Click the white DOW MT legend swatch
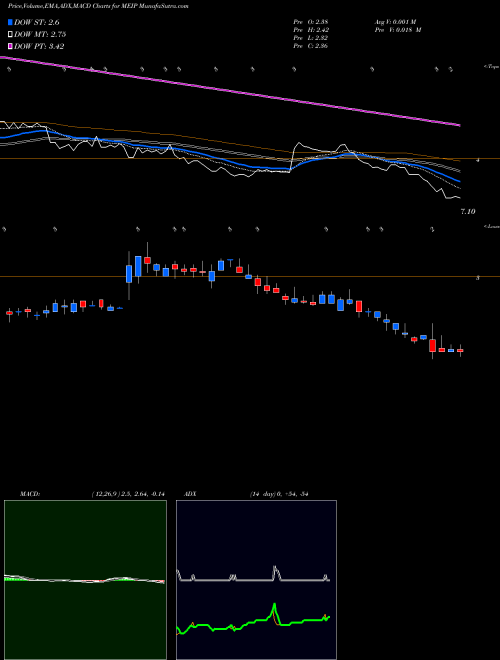 [x=10, y=34]
